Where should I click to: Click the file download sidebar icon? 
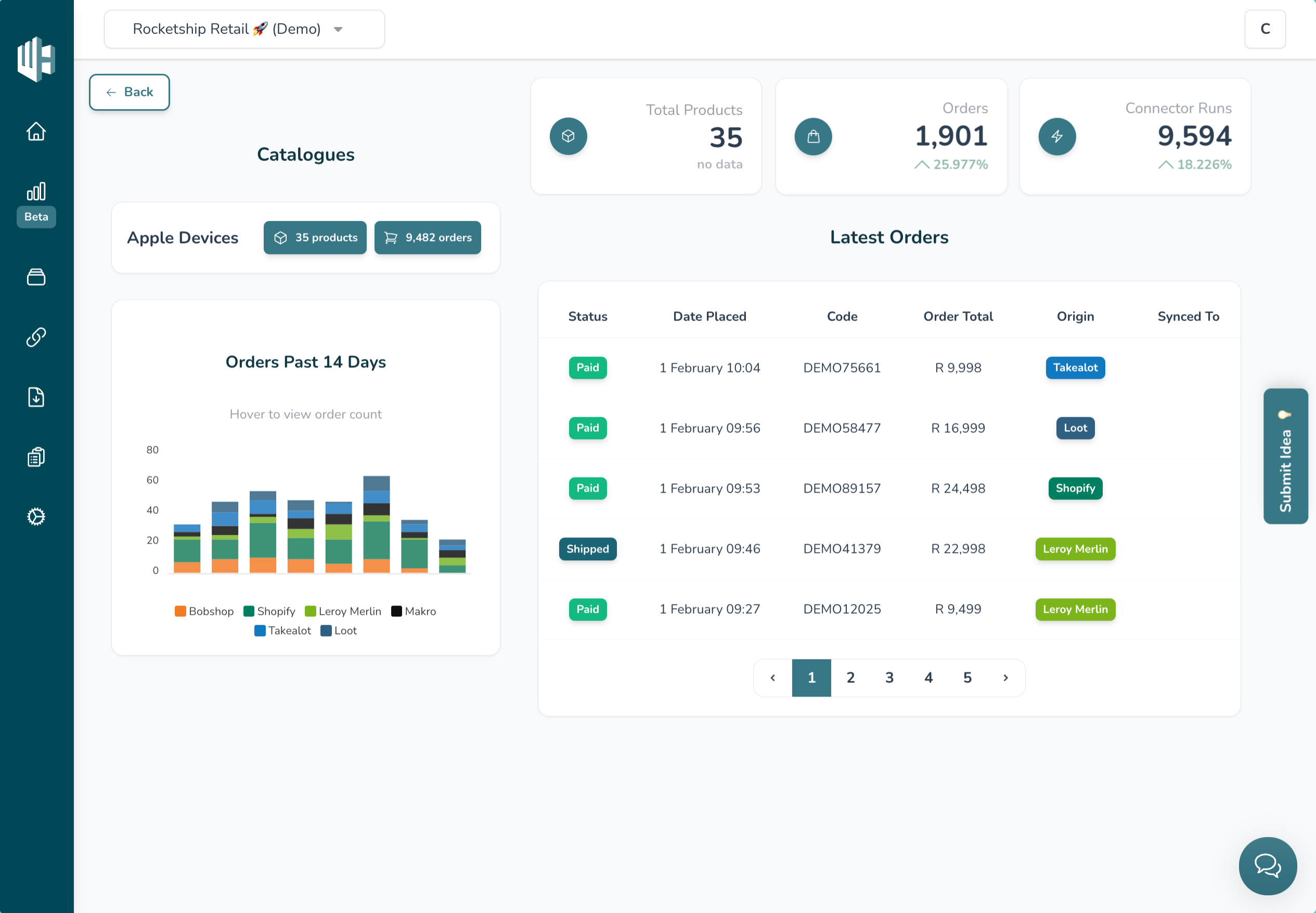(36, 397)
